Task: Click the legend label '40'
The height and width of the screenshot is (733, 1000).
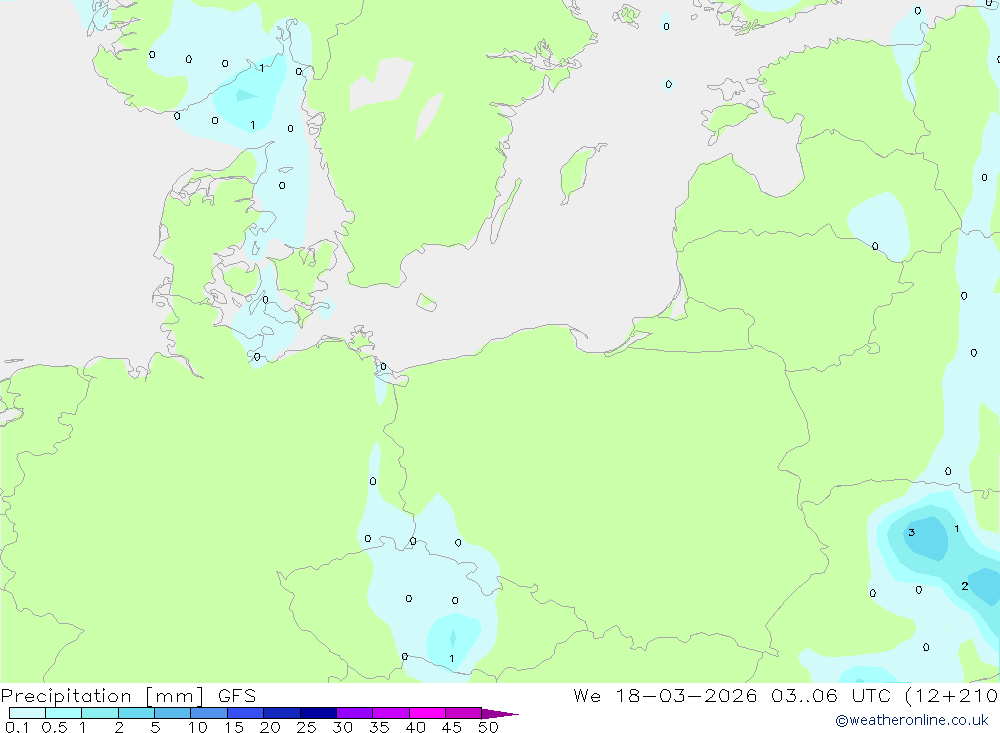Action: (x=415, y=727)
